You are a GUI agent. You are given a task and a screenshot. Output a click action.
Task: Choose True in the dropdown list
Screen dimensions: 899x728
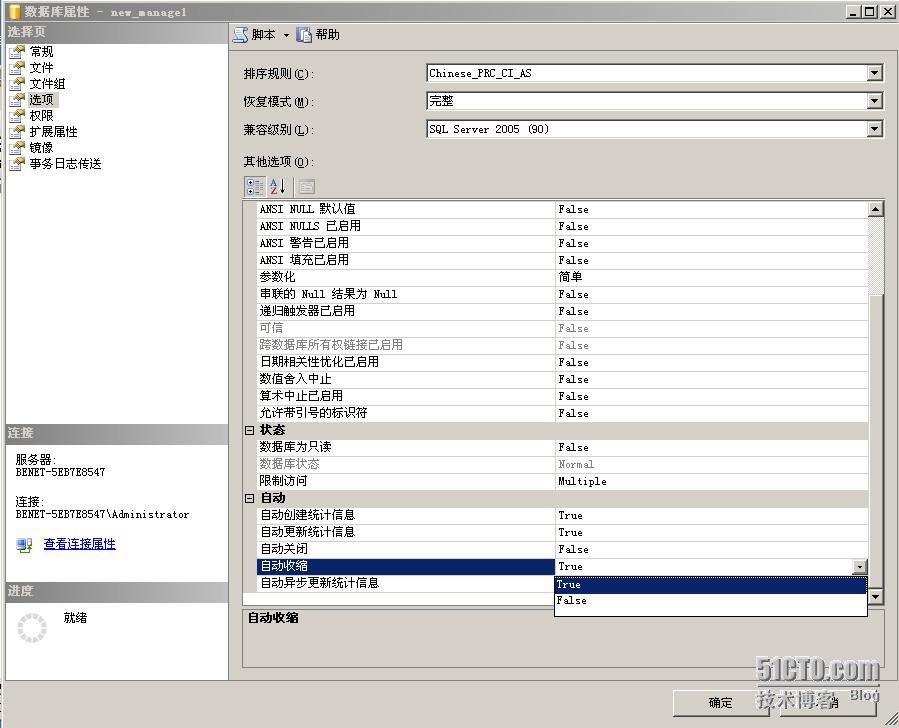point(710,585)
